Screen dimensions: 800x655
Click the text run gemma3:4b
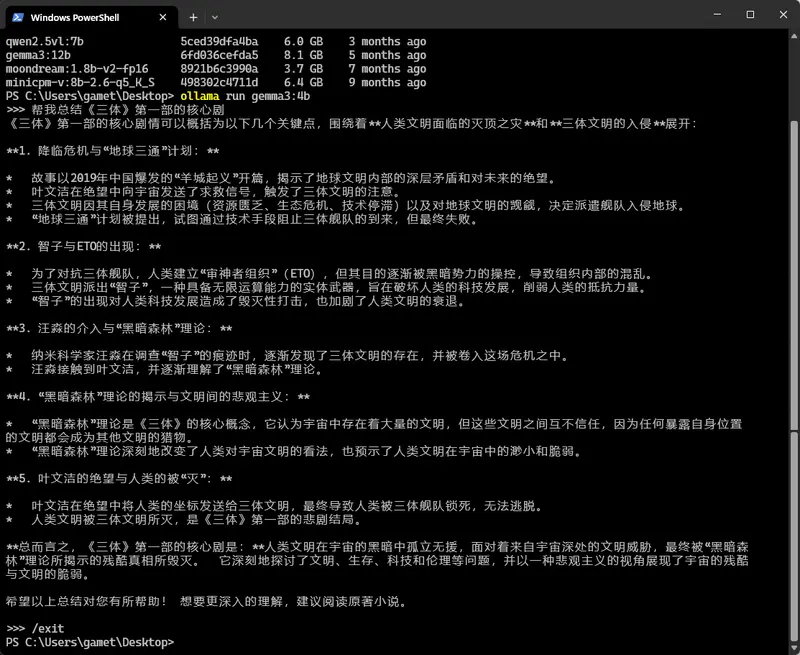(x=268, y=96)
